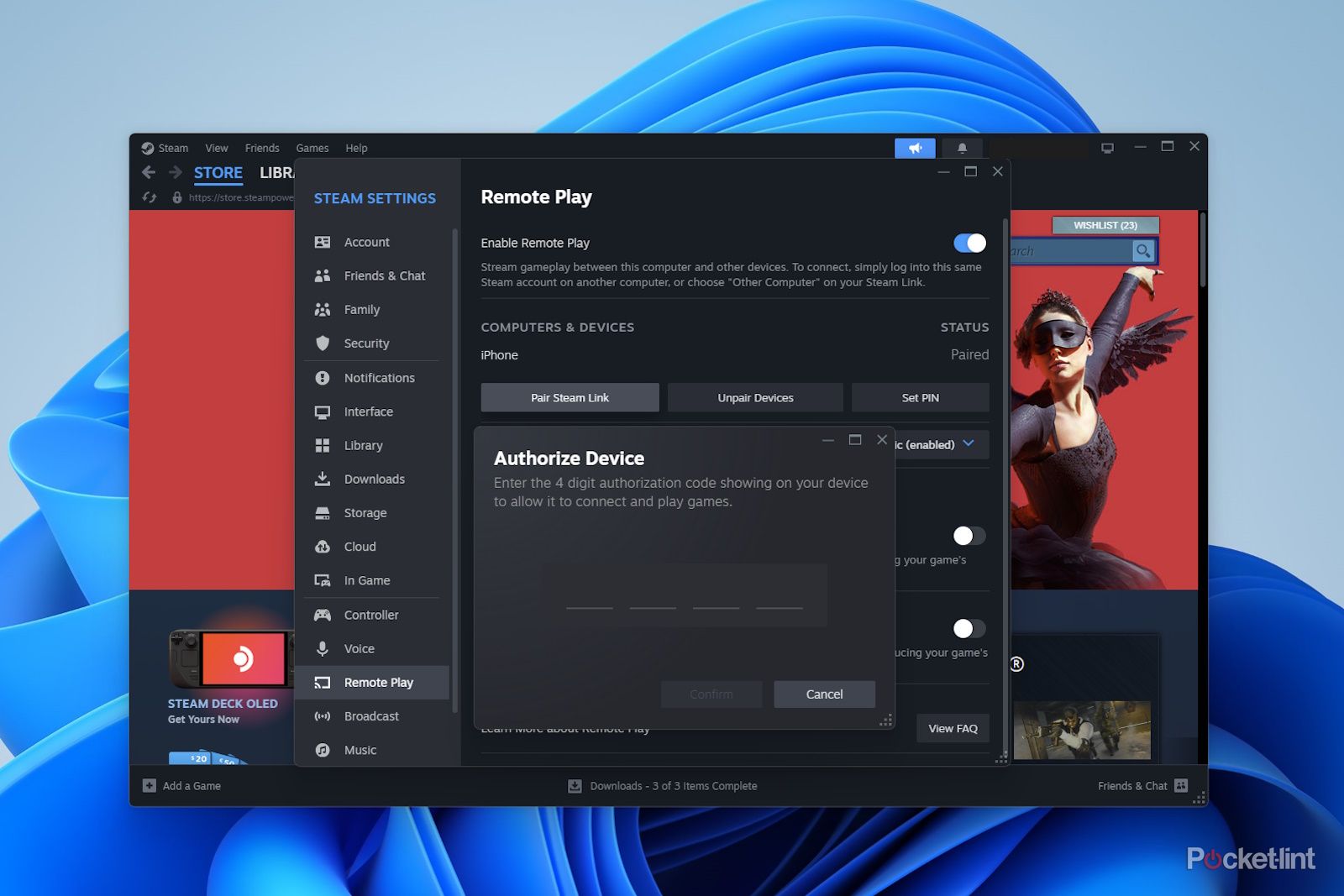Toggle the upper switch under the enabled dropdown
The image size is (1344, 896).
(969, 536)
